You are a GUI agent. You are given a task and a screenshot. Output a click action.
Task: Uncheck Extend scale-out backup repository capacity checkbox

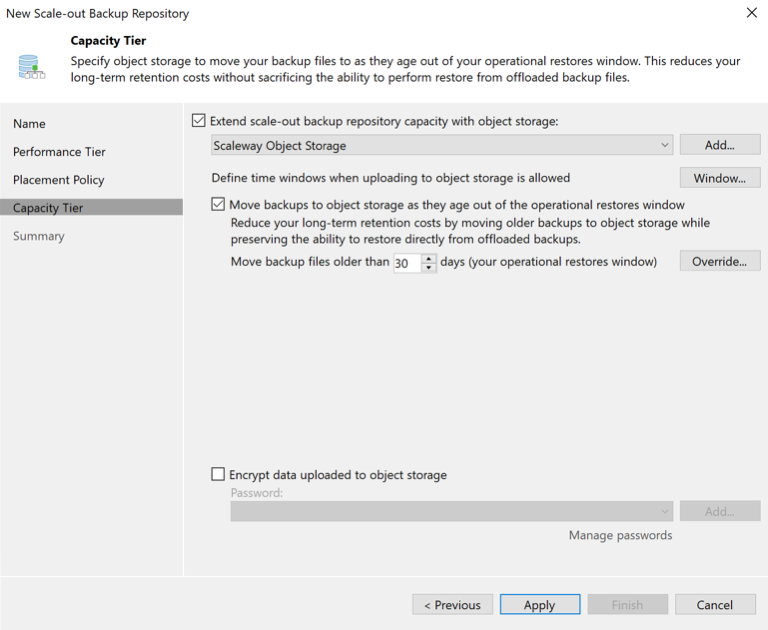click(198, 121)
